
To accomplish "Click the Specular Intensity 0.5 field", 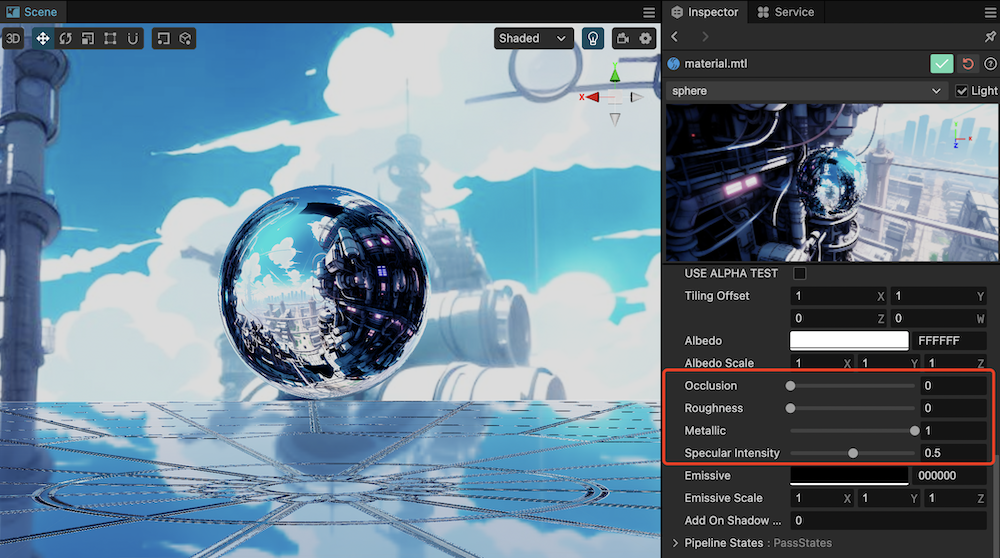I will [953, 453].
